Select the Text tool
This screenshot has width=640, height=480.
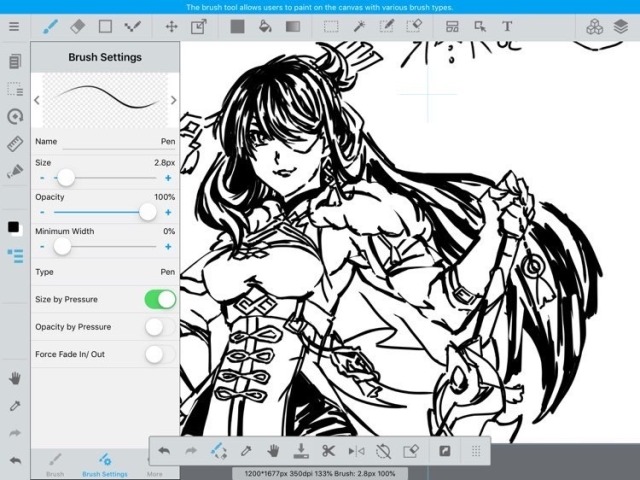pyautogui.click(x=507, y=27)
